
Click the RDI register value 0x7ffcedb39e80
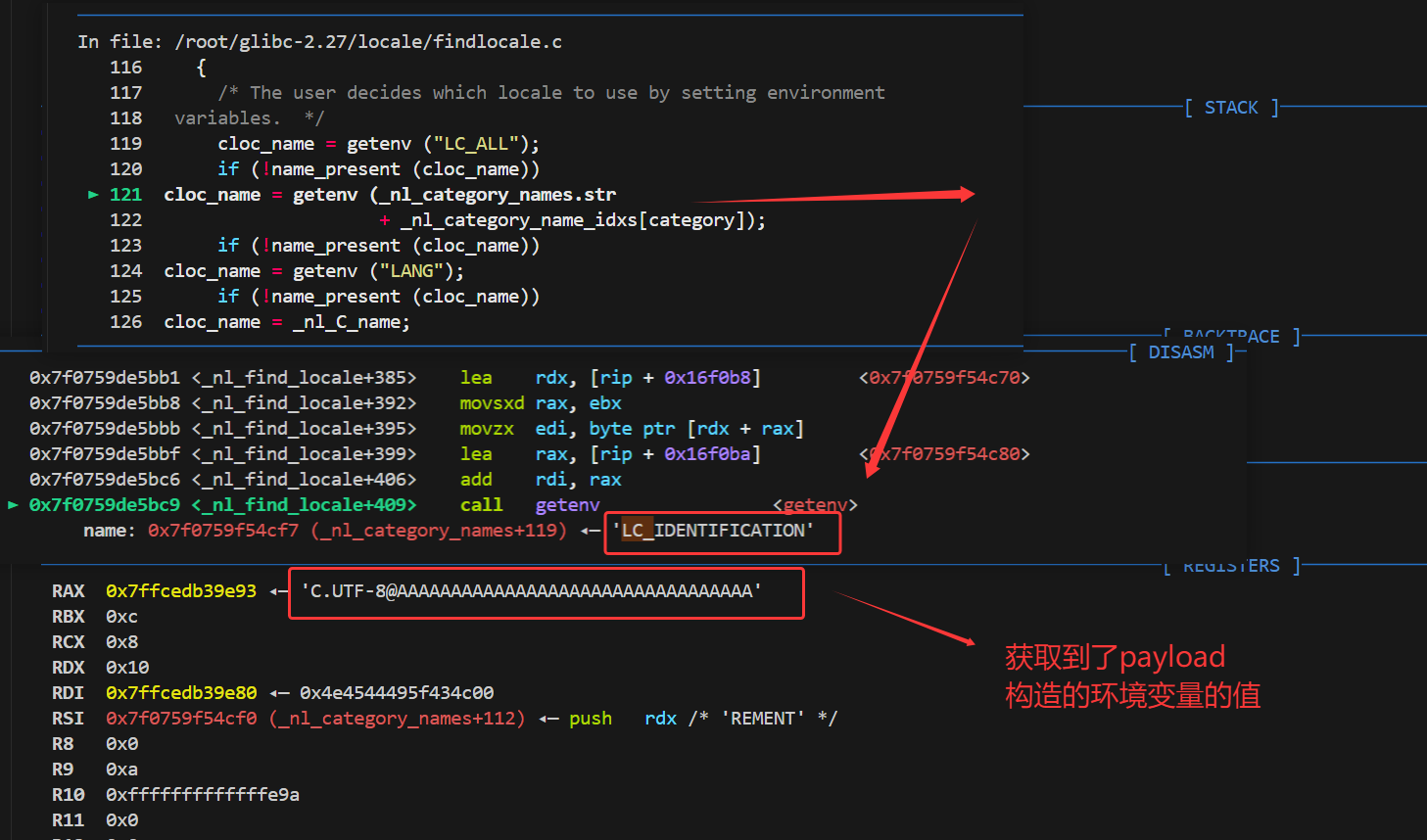pyautogui.click(x=181, y=693)
